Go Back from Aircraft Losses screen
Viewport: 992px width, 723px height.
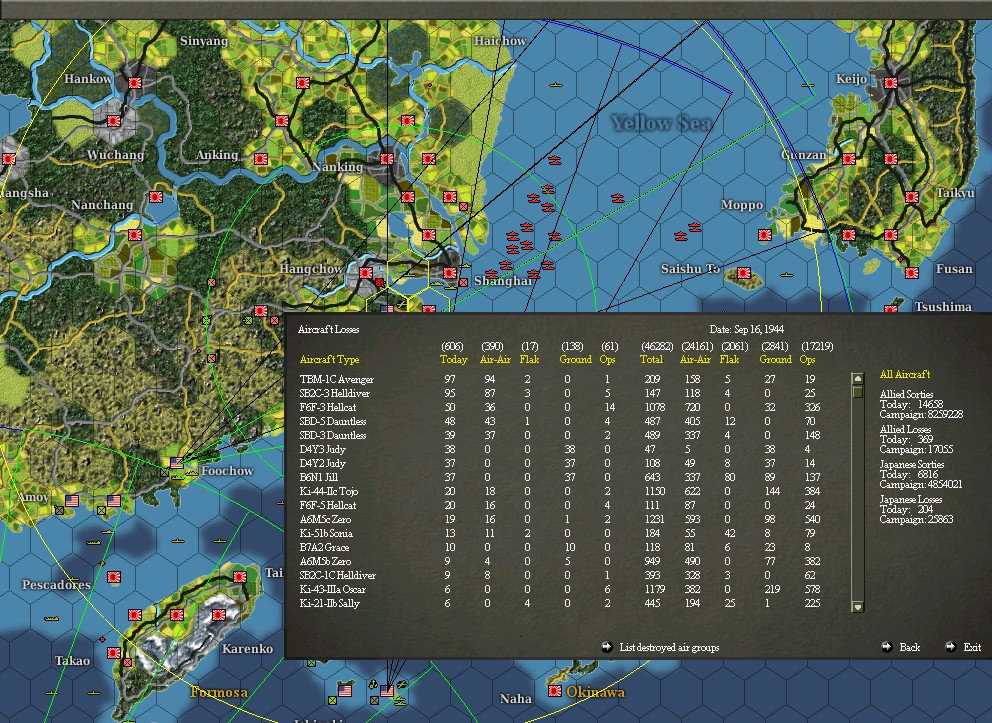902,647
